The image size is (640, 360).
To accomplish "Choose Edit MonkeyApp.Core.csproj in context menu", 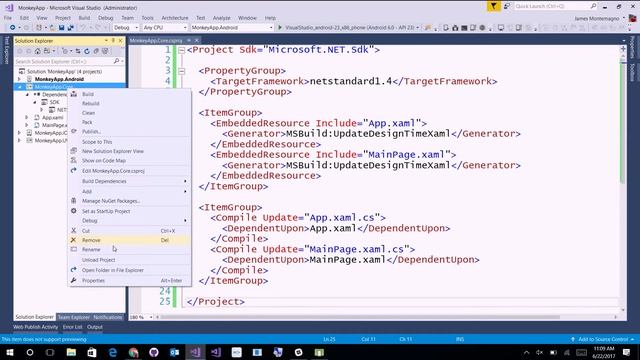I will click(129, 171).
